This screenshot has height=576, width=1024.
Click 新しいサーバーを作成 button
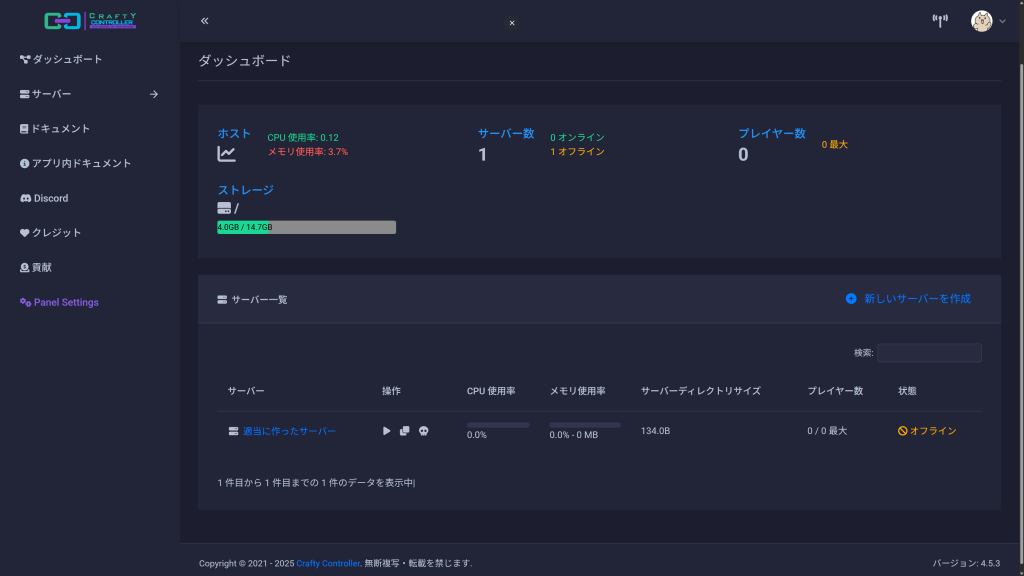click(908, 299)
